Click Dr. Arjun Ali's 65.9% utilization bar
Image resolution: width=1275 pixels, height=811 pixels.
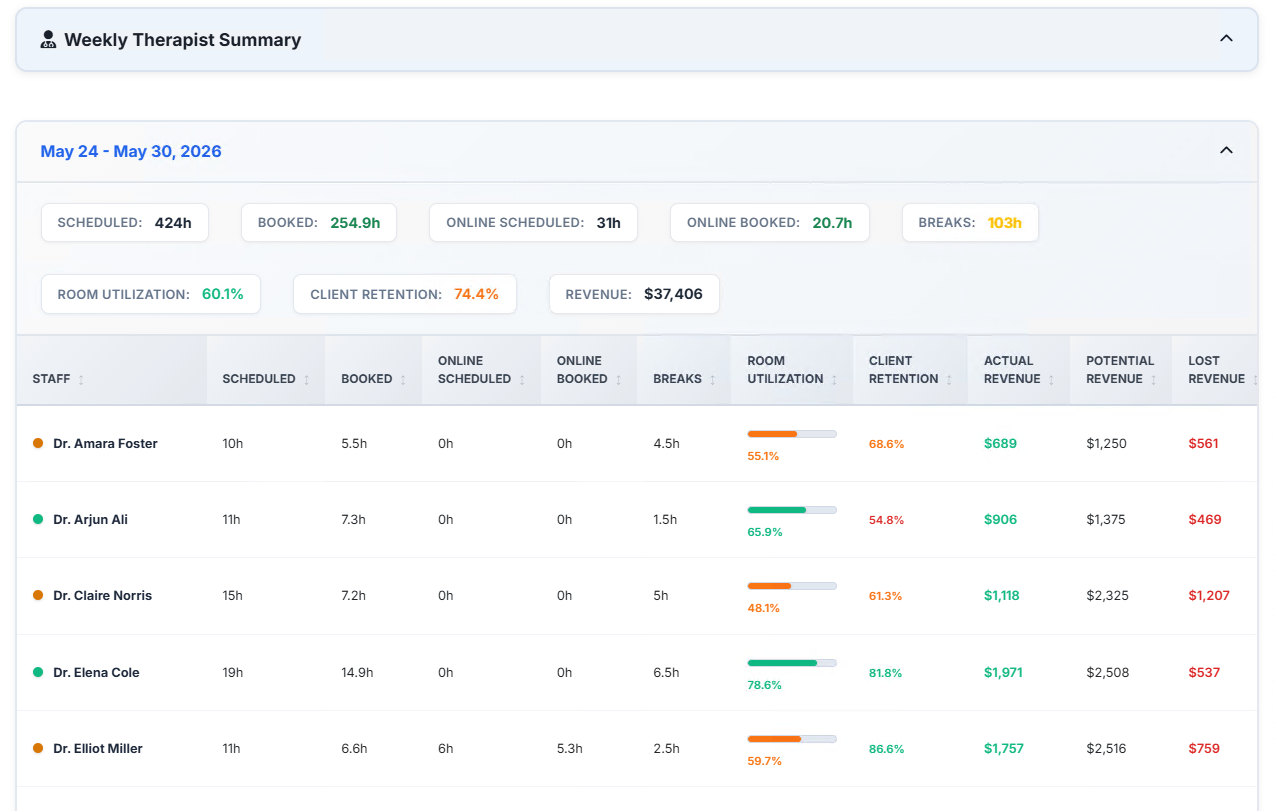click(792, 510)
